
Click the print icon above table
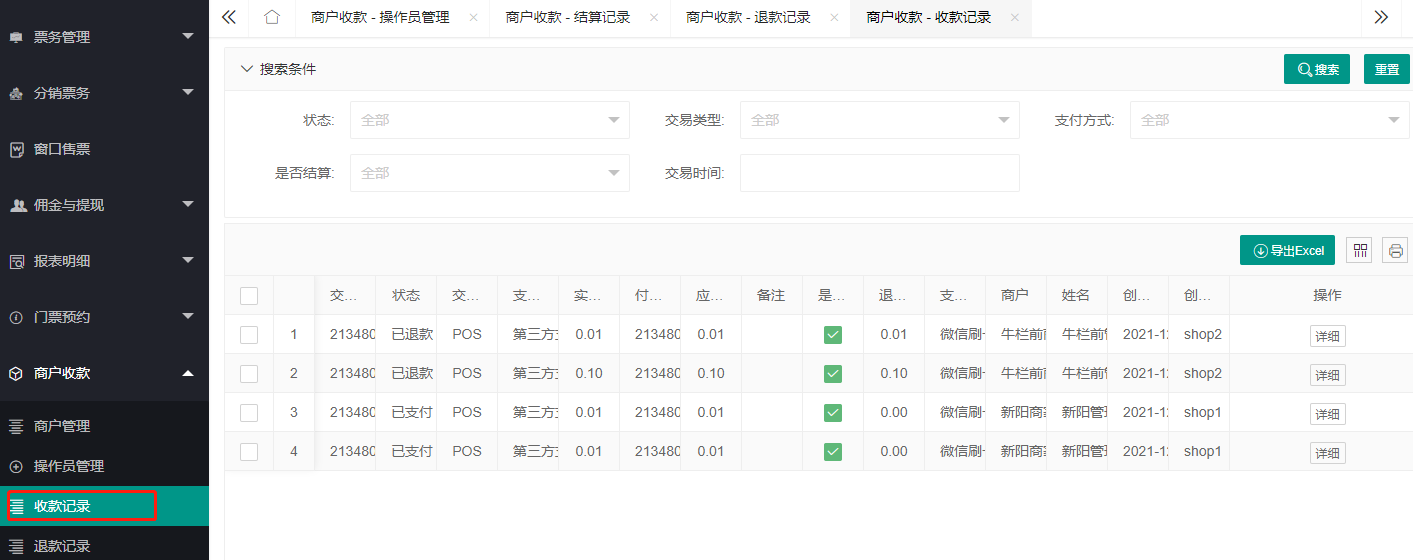pos(1395,250)
